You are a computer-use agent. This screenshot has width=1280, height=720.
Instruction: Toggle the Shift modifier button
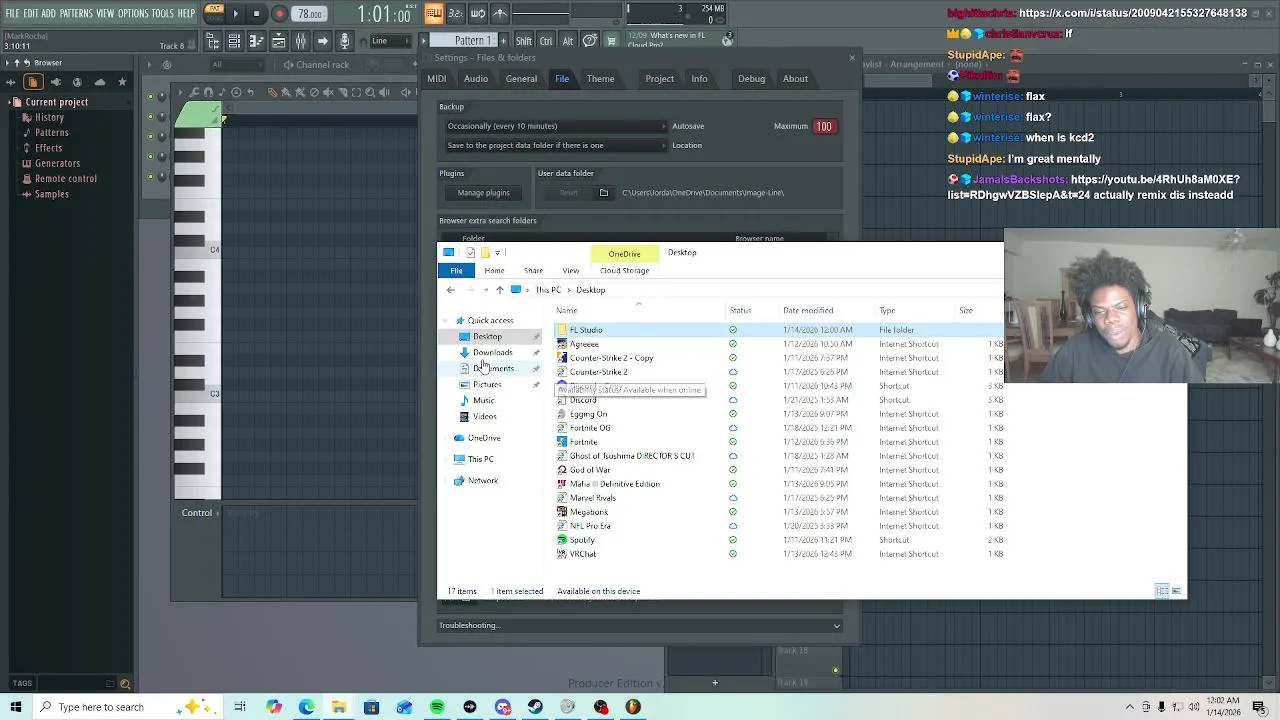(524, 41)
